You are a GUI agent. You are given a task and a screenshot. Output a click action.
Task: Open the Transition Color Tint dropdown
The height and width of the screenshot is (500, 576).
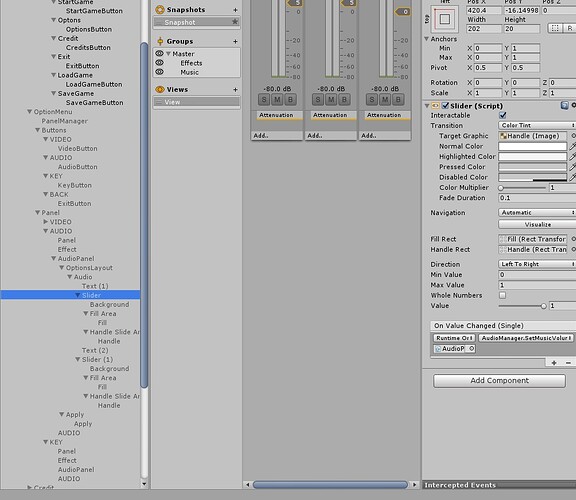(537, 126)
